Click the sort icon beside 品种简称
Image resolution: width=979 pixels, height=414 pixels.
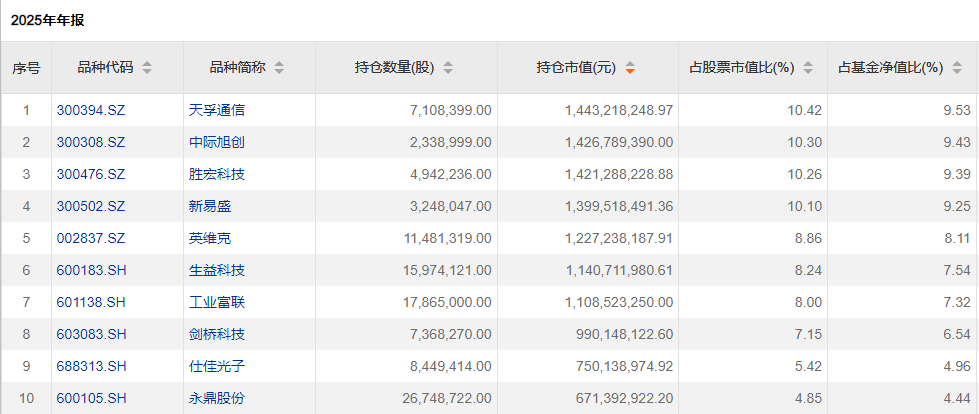pos(279,68)
